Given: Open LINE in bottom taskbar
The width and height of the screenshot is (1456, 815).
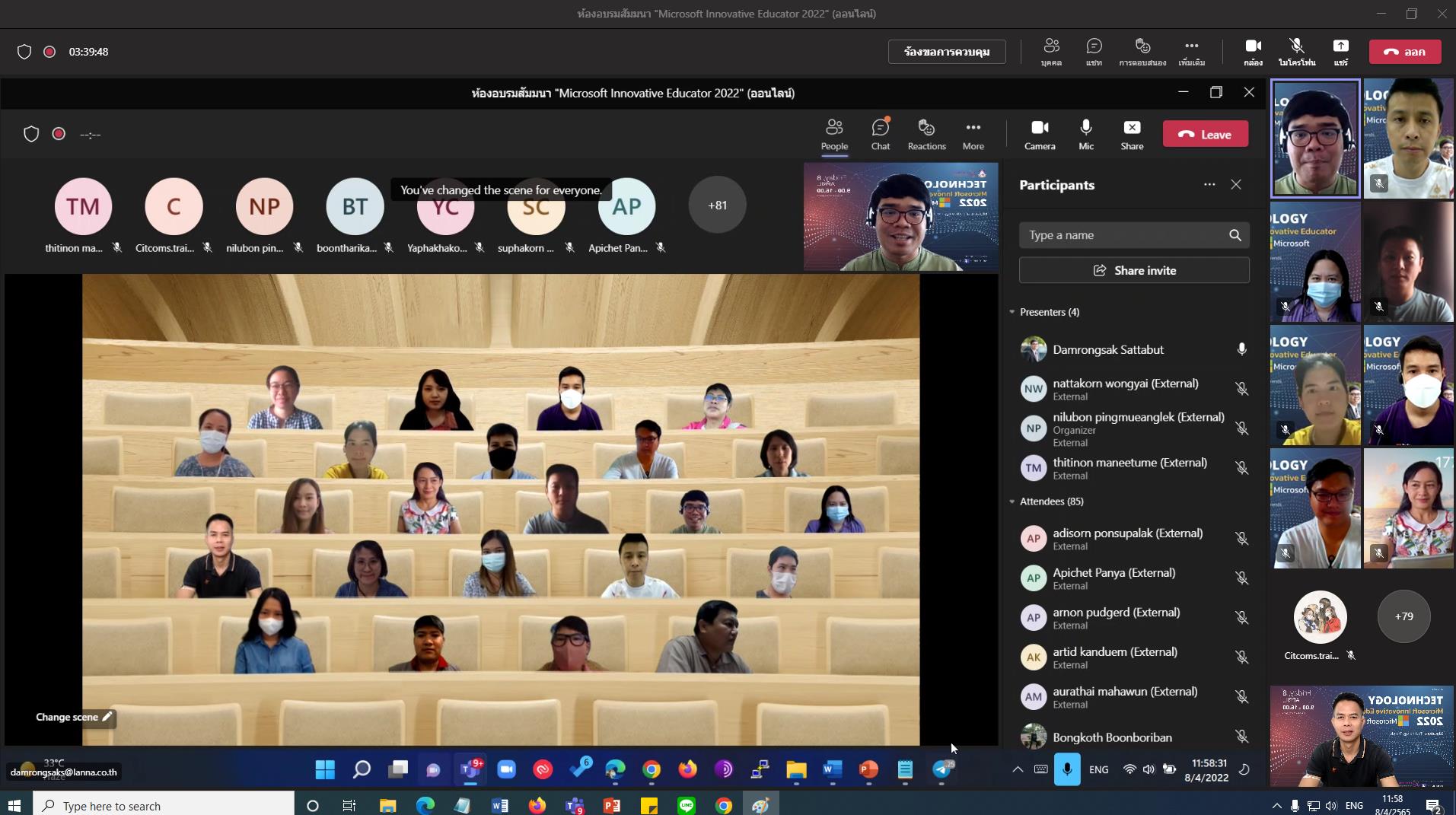Looking at the screenshot, I should click(687, 805).
